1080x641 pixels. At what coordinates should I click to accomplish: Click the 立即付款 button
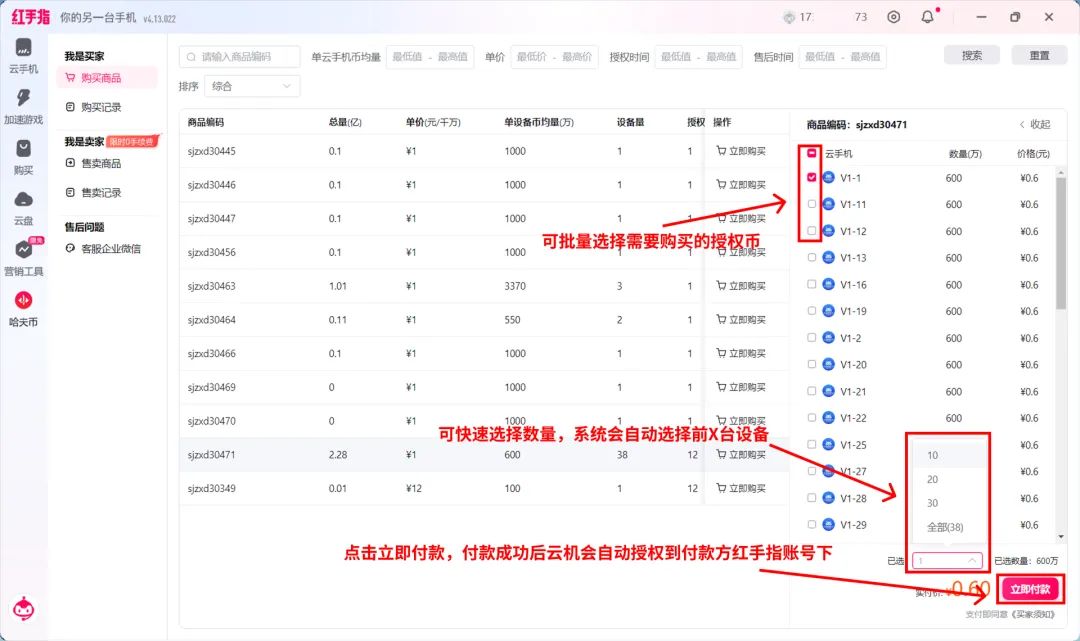1030,589
